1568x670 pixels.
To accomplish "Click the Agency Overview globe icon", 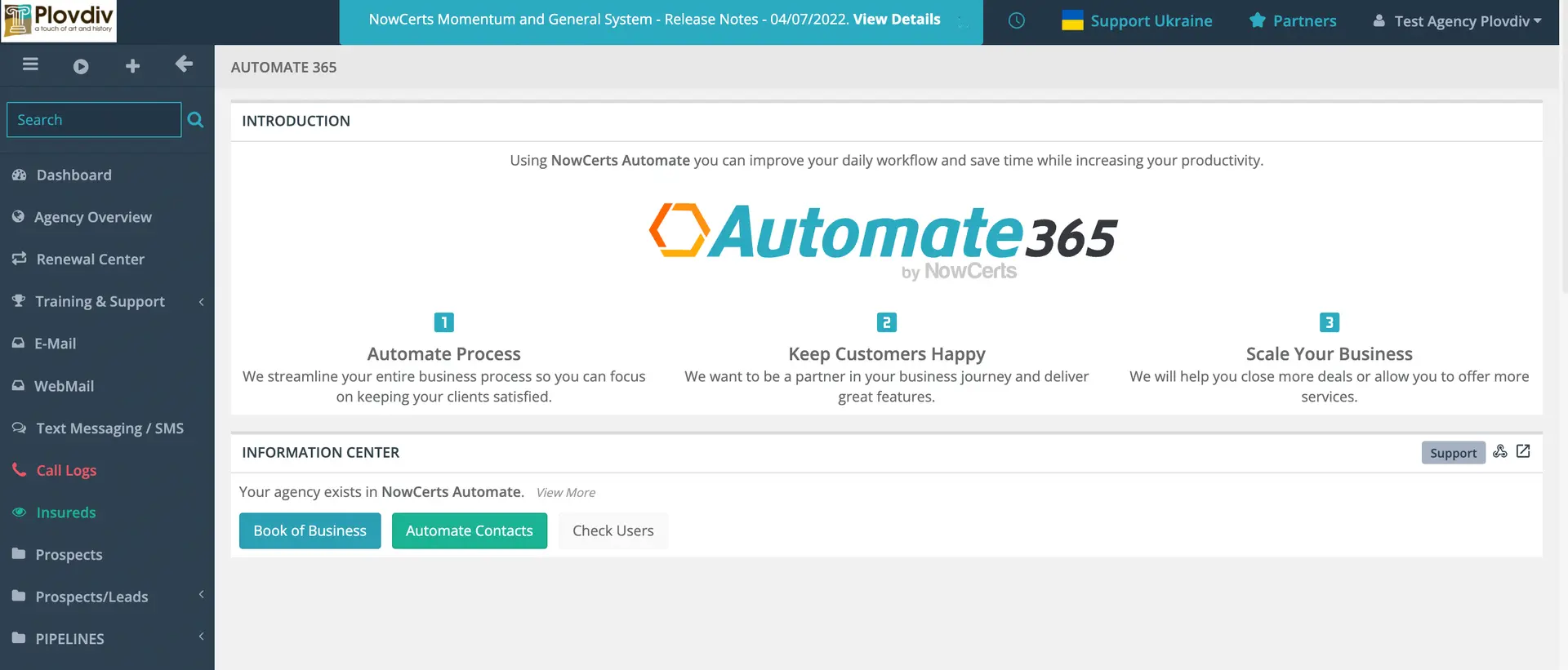I will click(x=18, y=216).
